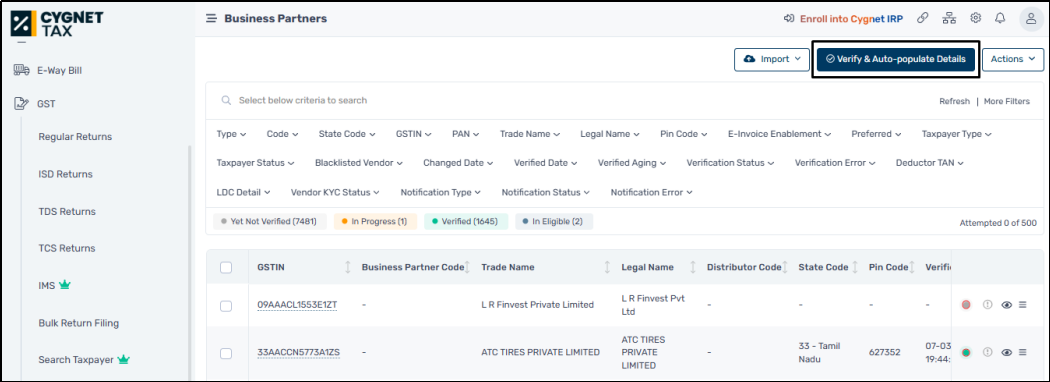
Task: View L R Finvest details via eye icon
Action: pos(1006,305)
